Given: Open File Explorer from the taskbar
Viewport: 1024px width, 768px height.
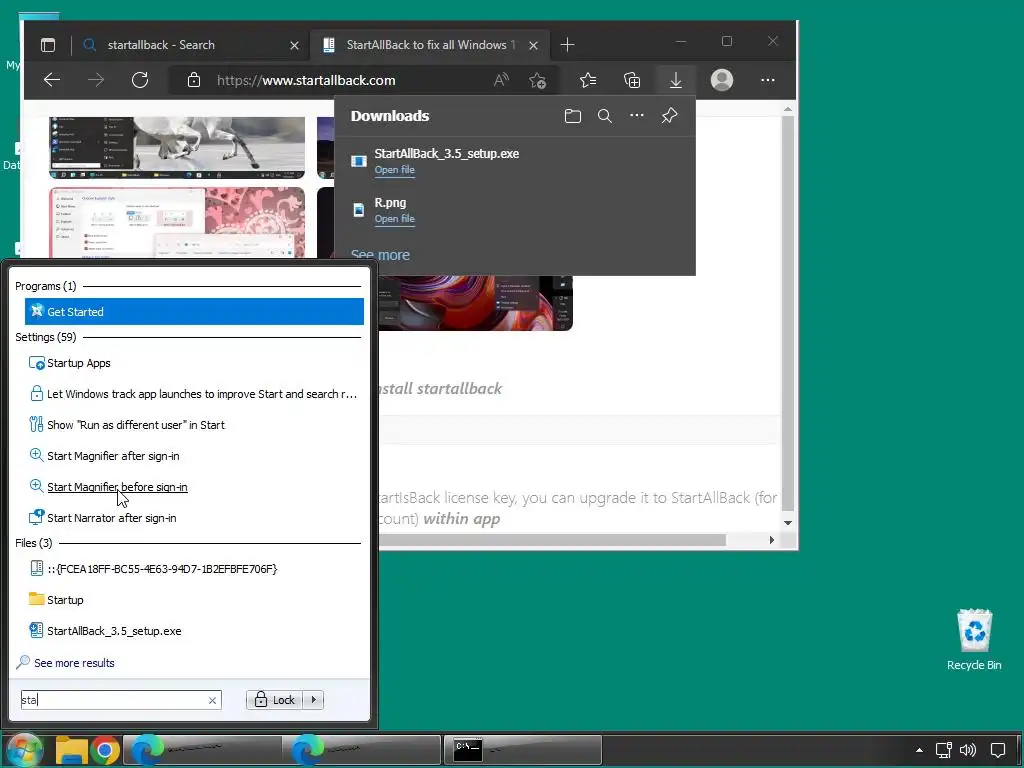Looking at the screenshot, I should 72,750.
